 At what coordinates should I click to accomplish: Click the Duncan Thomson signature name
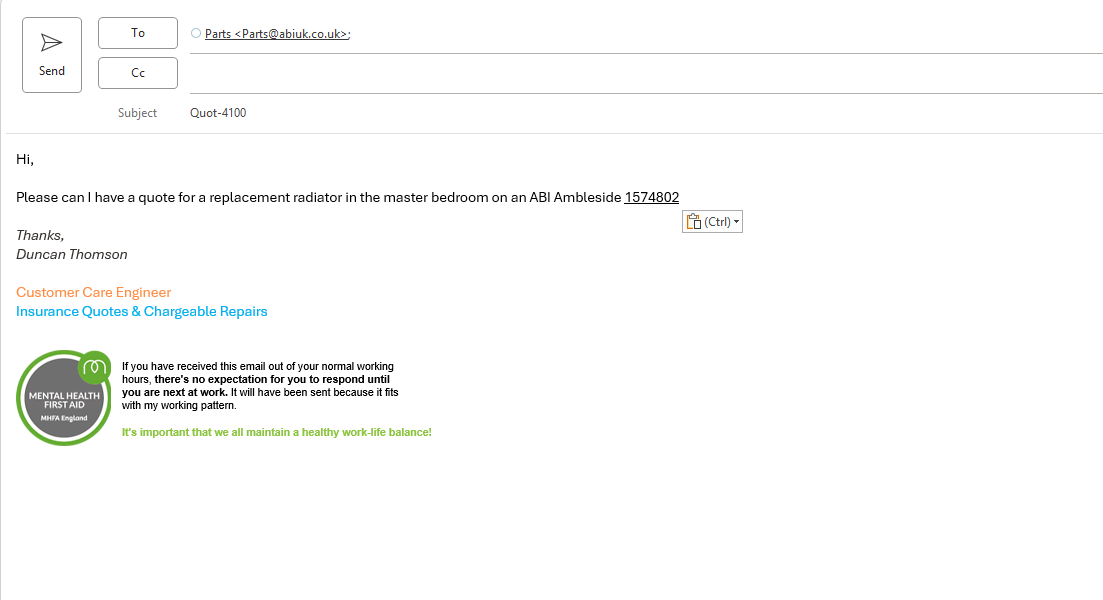click(72, 255)
